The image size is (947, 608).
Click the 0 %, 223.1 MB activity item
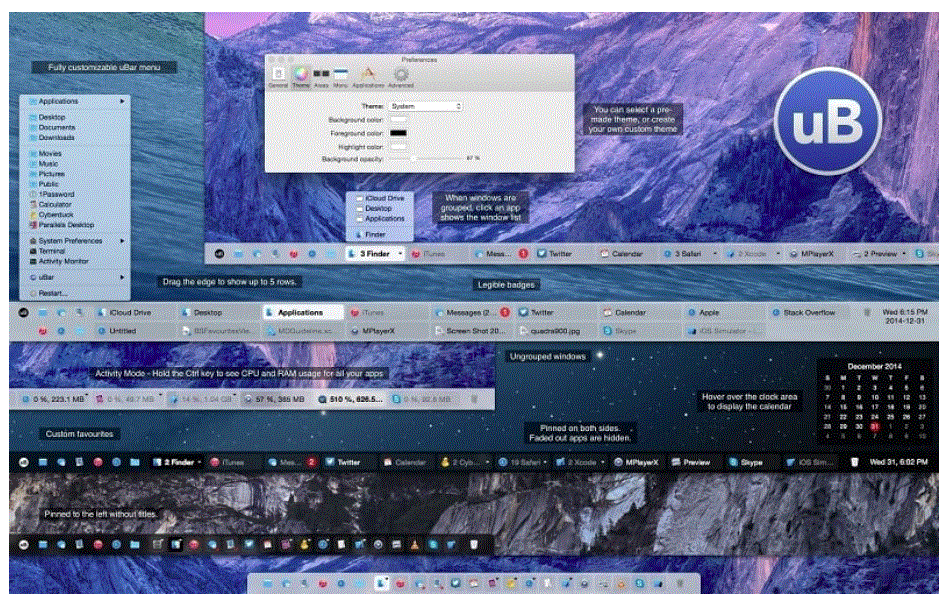[x=53, y=399]
